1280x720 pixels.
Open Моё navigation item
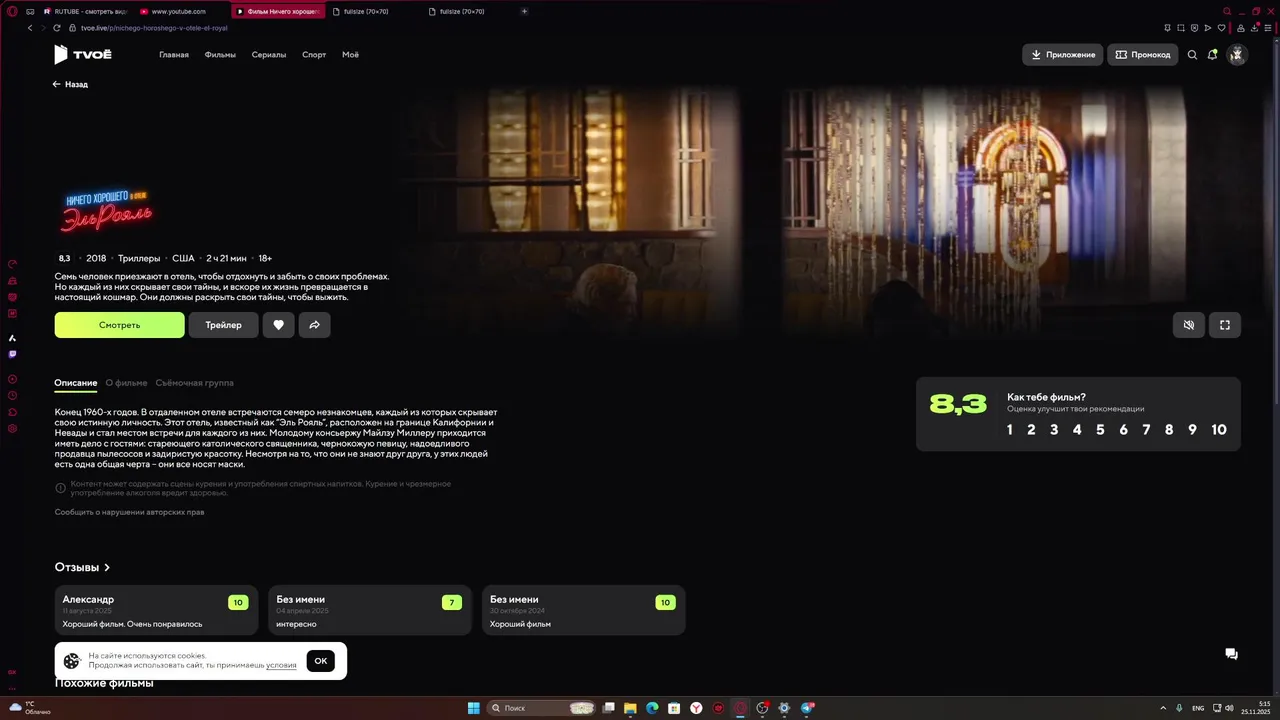coord(350,55)
